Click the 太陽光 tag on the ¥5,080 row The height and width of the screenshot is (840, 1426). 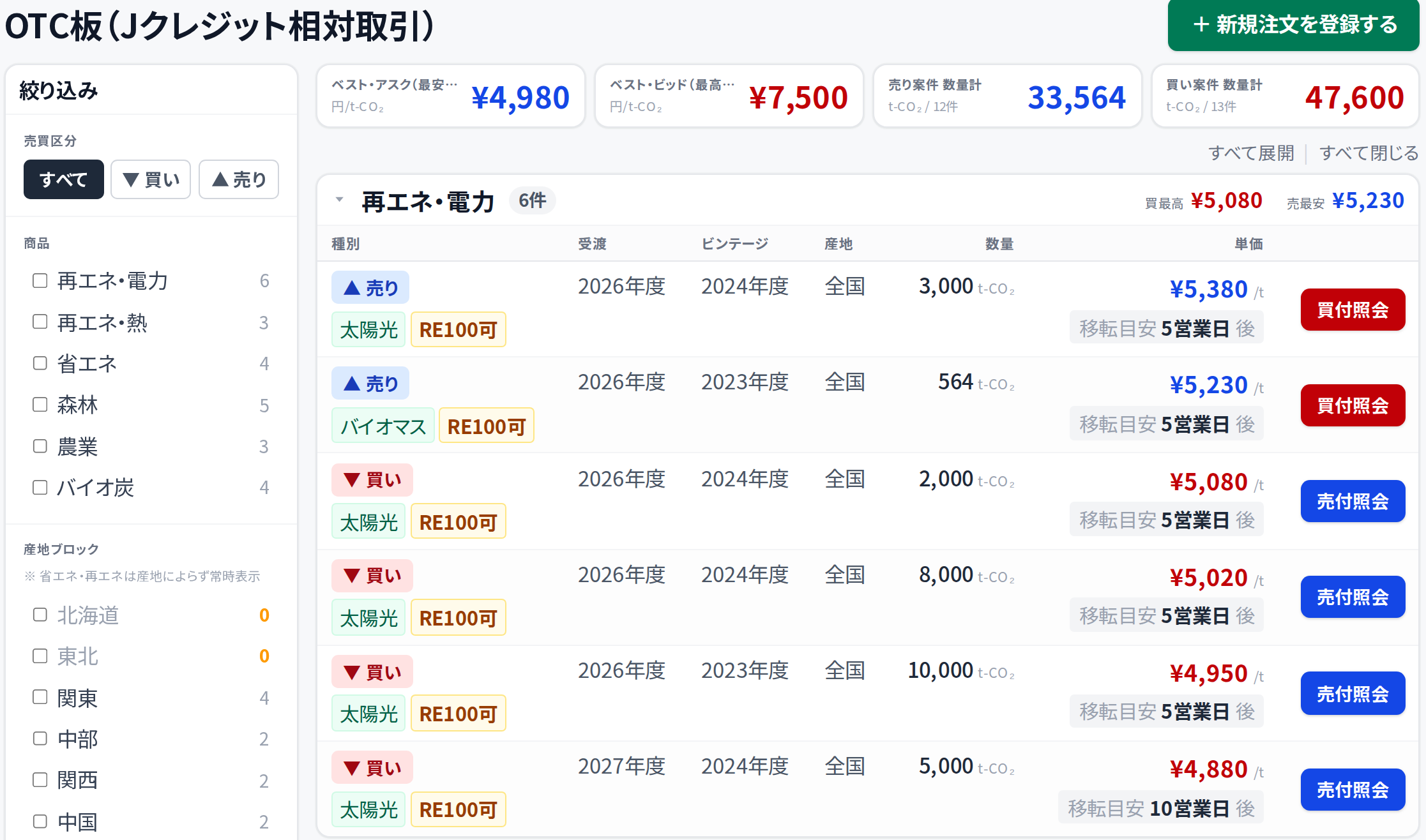click(x=368, y=521)
